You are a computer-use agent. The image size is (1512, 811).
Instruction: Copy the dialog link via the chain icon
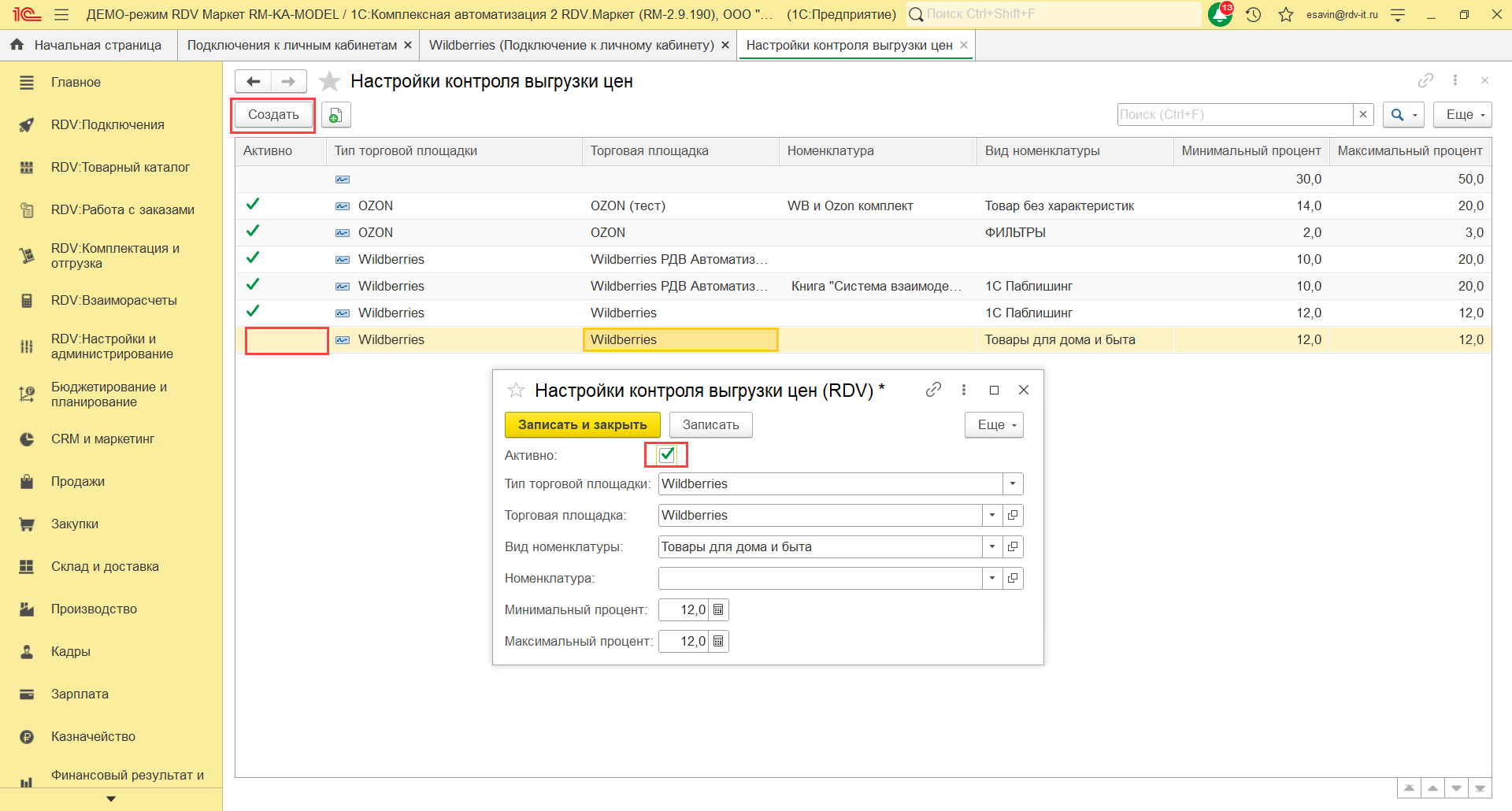933,390
